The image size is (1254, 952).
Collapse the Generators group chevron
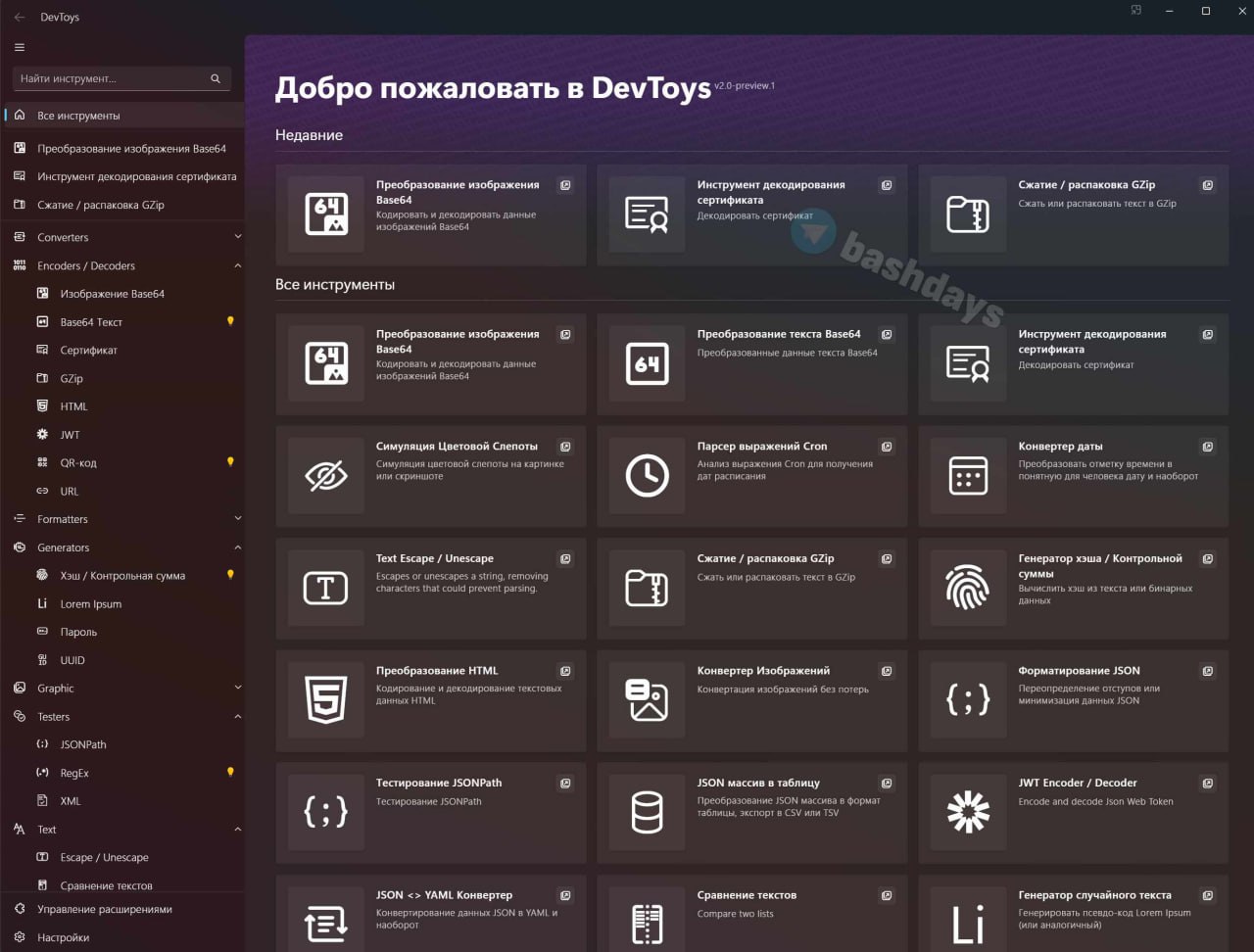(x=237, y=547)
